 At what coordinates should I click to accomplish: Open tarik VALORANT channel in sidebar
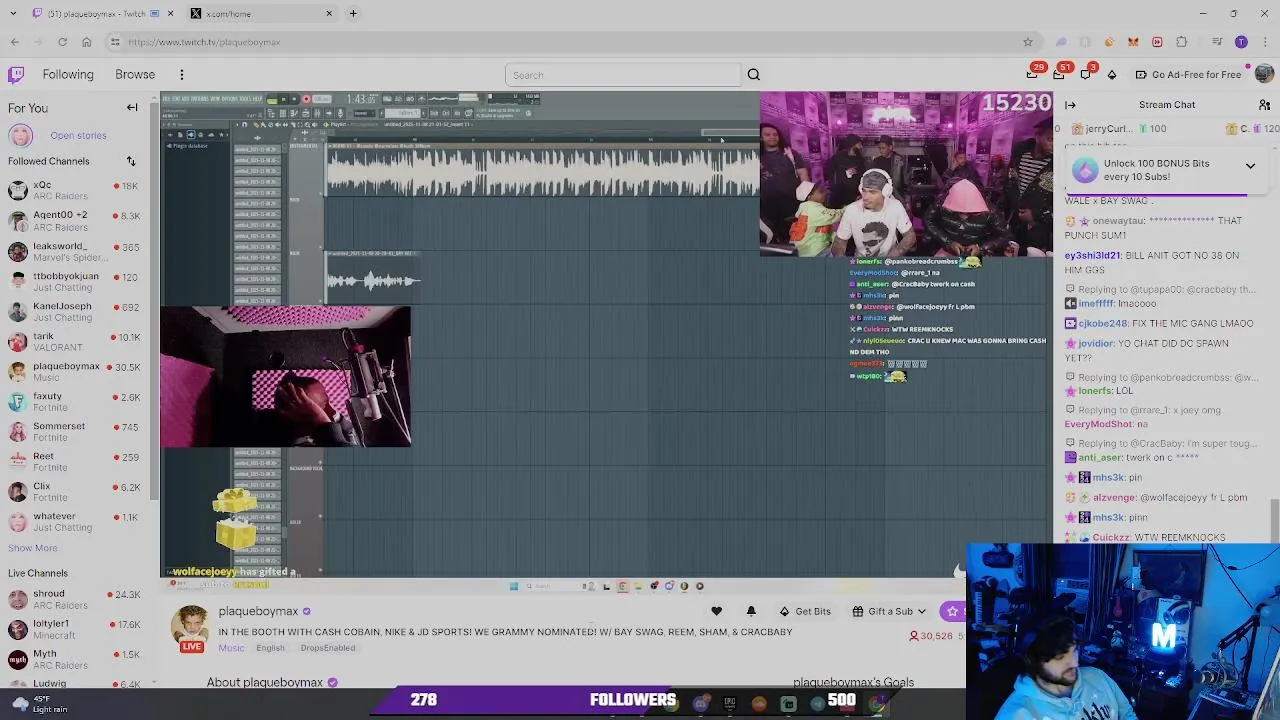(x=75, y=341)
